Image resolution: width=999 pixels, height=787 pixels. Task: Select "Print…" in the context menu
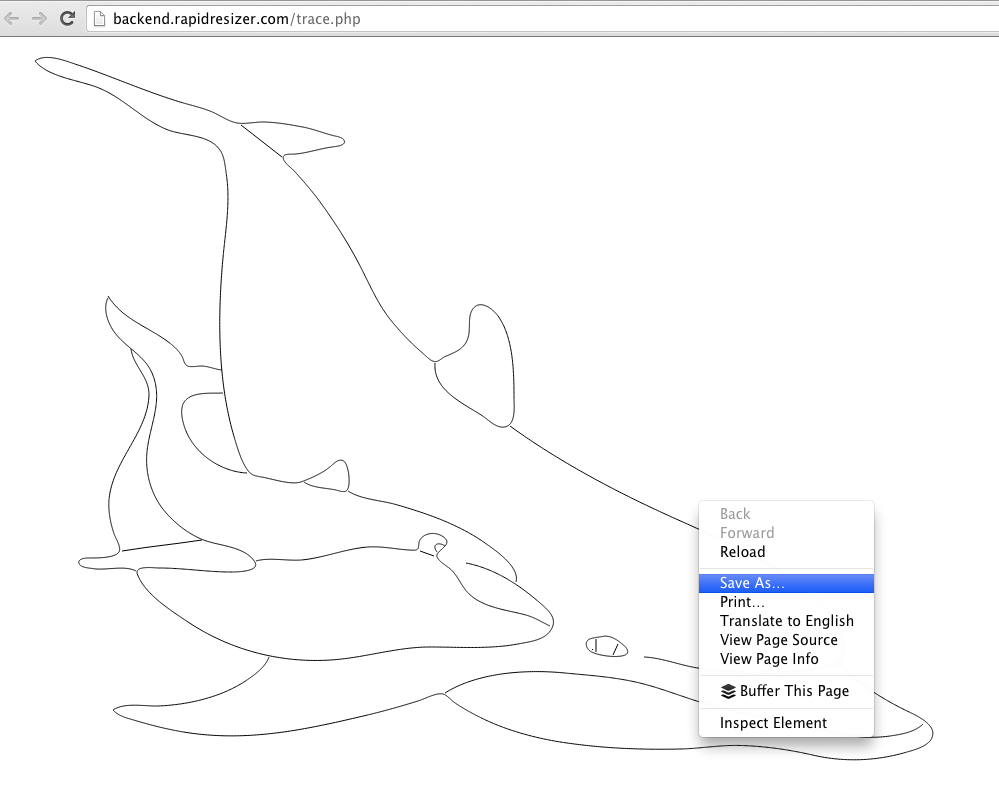tap(742, 602)
